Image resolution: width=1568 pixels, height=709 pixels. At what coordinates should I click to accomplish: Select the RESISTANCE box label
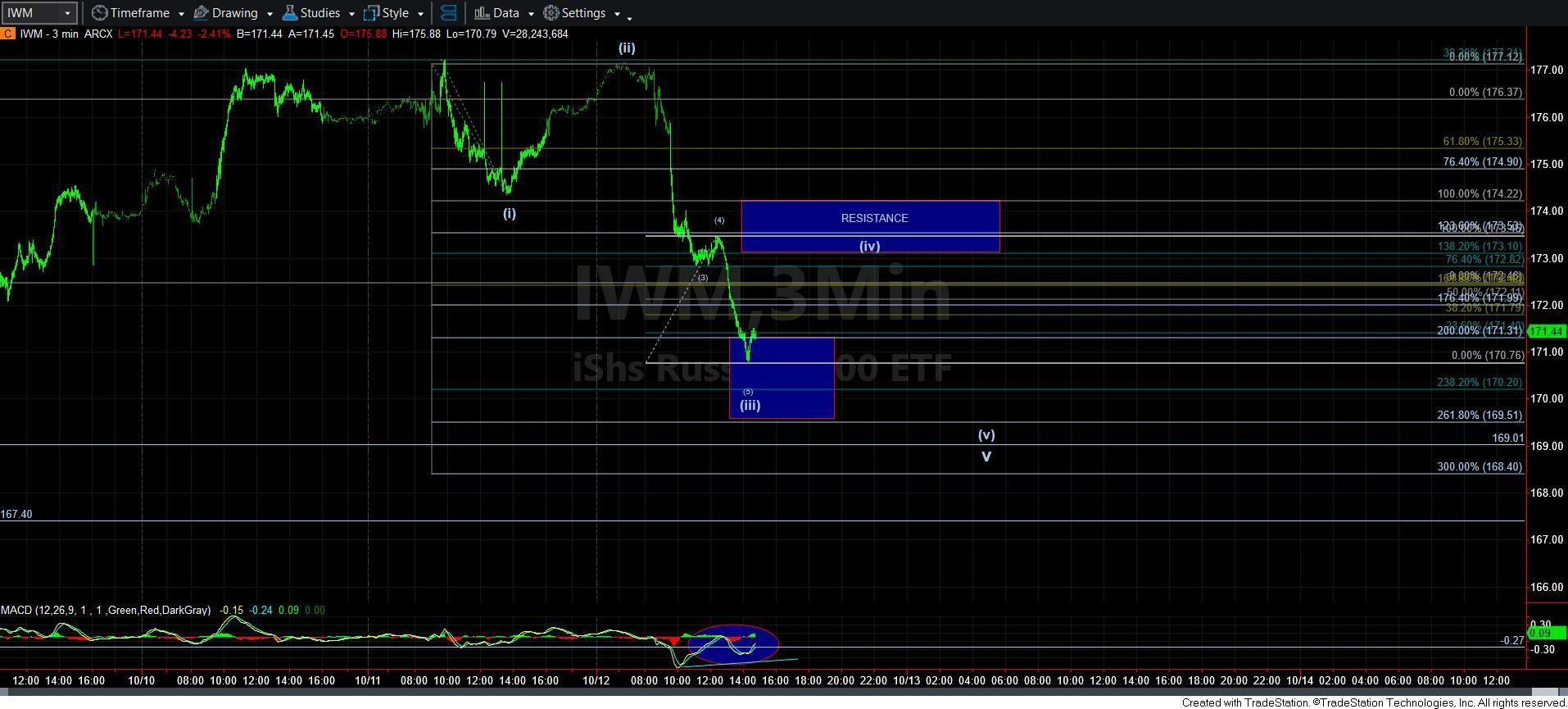pyautogui.click(x=874, y=218)
